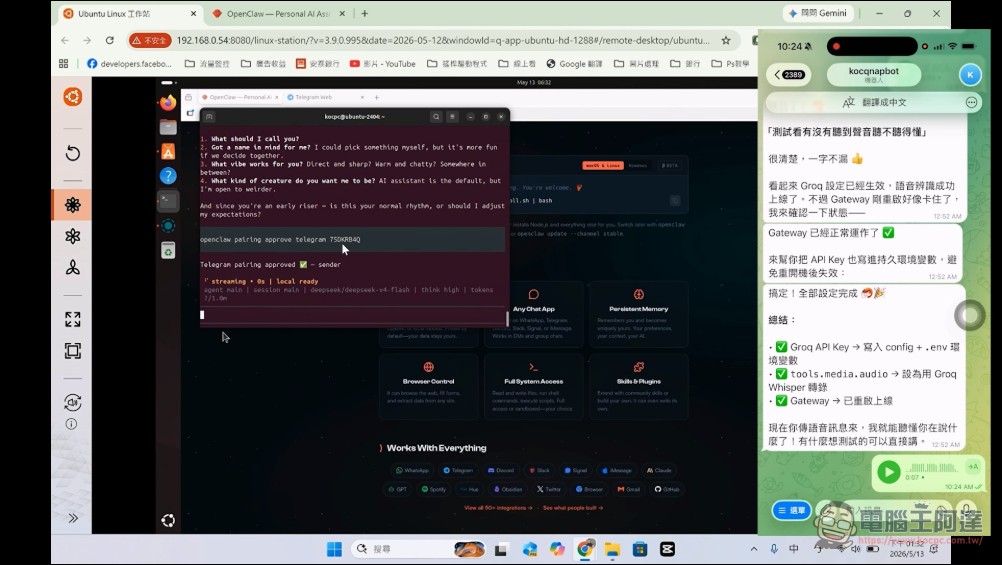1002x565 pixels.
Task: Open the kocqnapbot chat header
Action: [874, 74]
